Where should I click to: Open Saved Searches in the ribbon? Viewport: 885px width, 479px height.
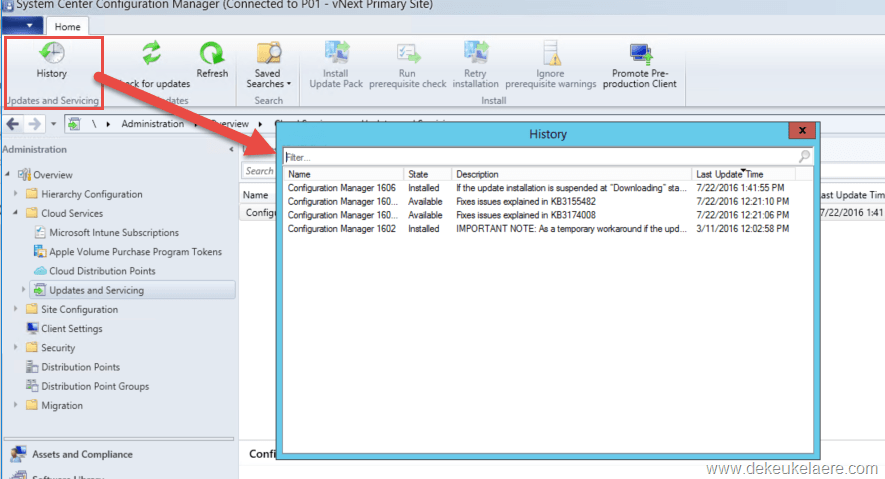pyautogui.click(x=268, y=65)
